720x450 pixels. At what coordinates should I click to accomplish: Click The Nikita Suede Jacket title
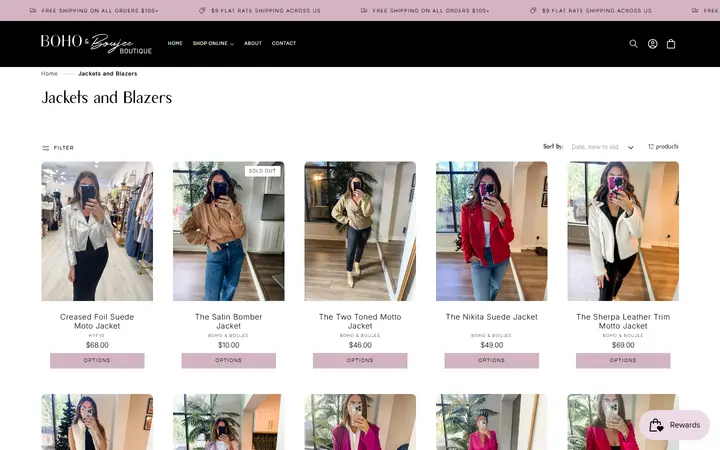click(491, 317)
